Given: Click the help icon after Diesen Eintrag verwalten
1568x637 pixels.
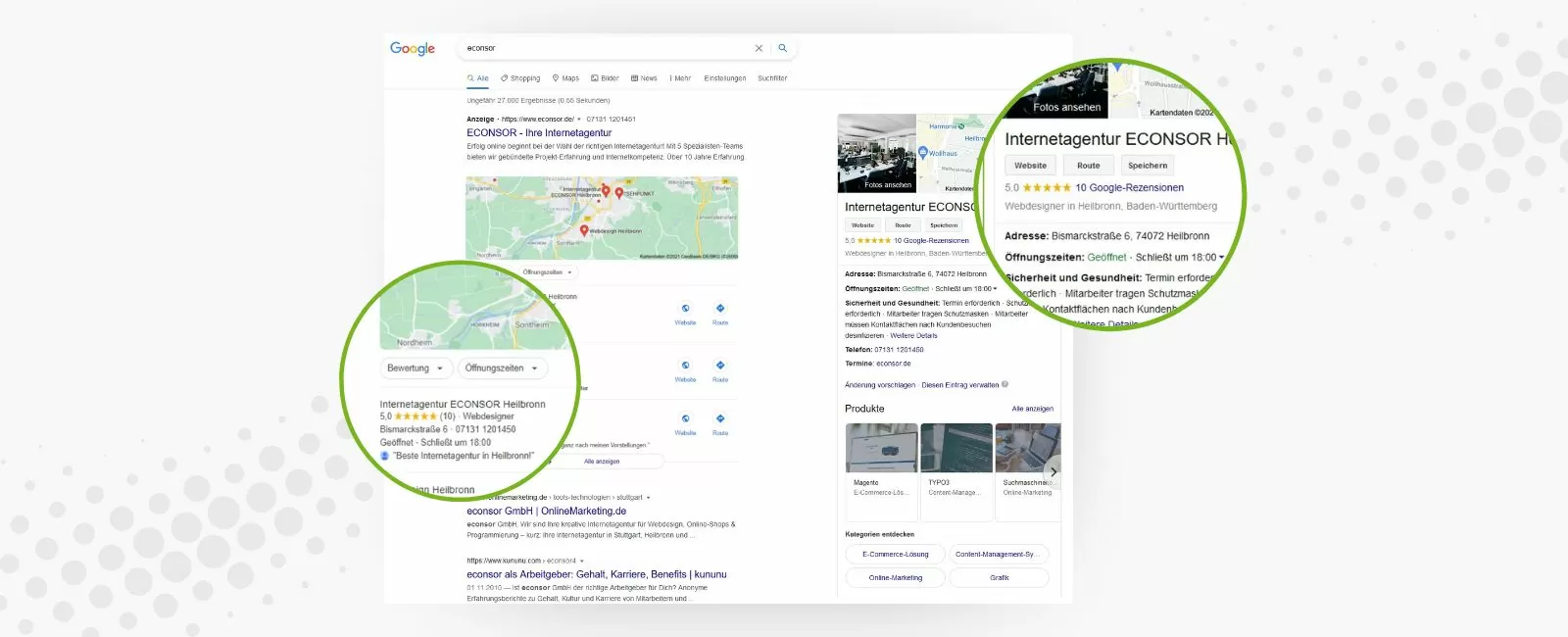Looking at the screenshot, I should pyautogui.click(x=1005, y=384).
